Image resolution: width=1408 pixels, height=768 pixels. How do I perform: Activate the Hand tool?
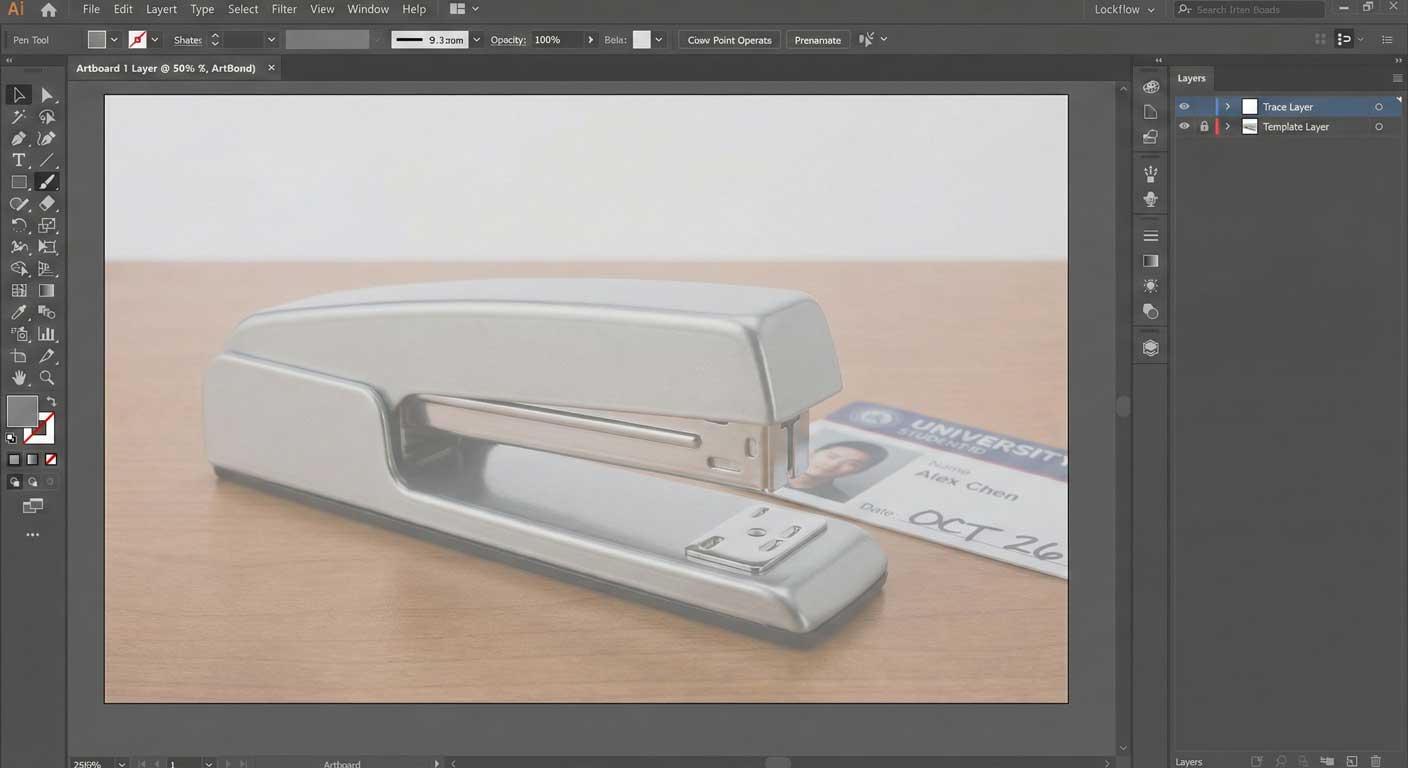pos(18,378)
